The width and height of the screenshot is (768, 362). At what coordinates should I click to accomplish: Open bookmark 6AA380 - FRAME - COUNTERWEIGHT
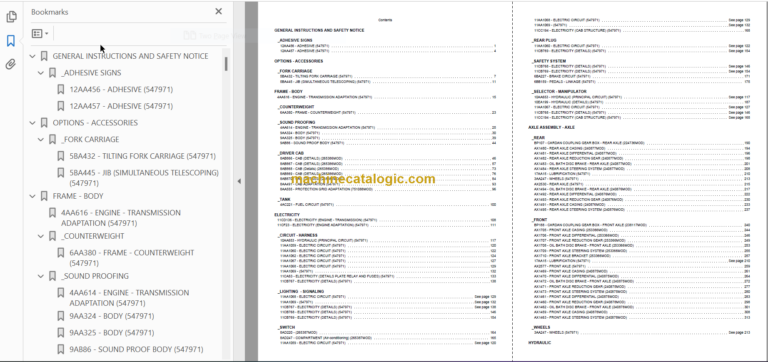[132, 258]
